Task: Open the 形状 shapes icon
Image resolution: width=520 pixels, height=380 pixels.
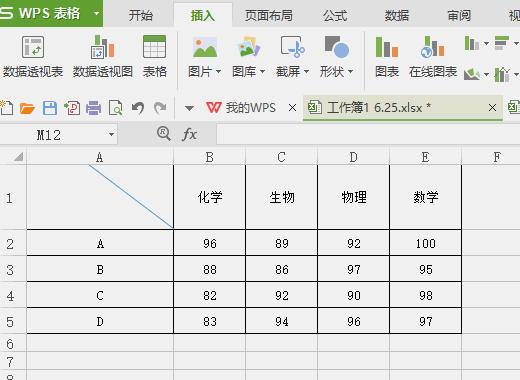Action: [337, 48]
